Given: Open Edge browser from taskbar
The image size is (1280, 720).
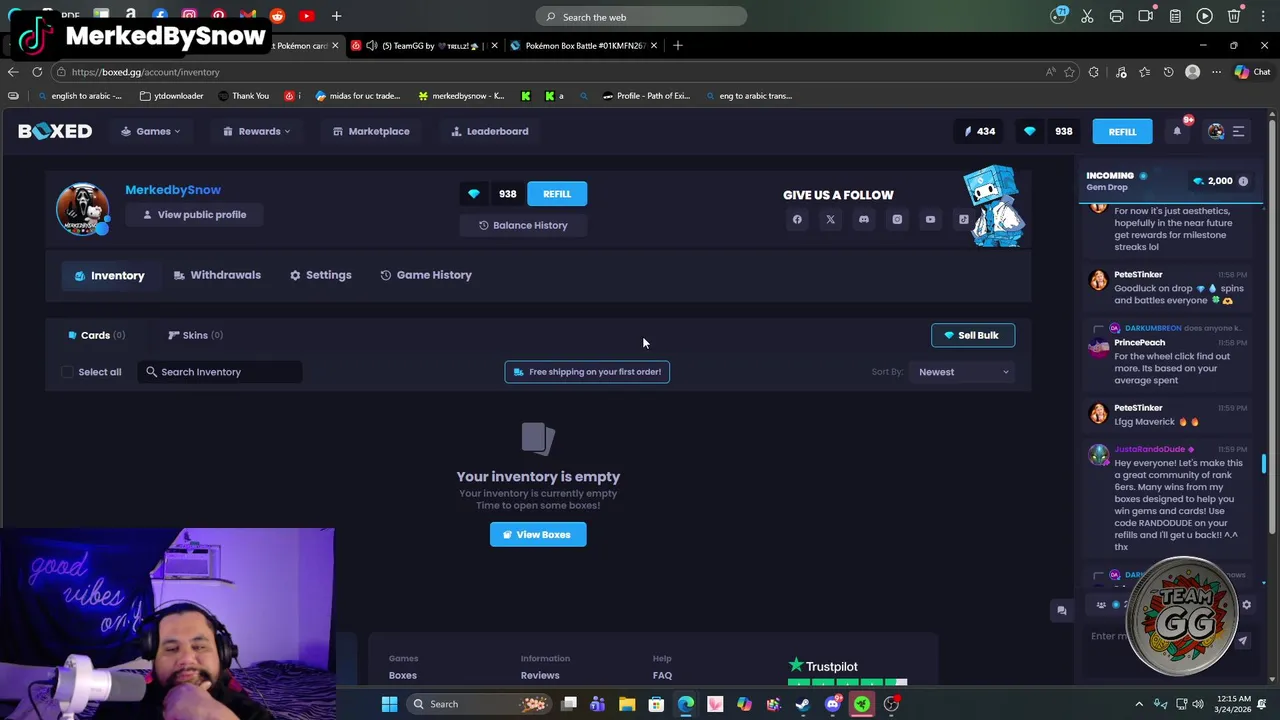Looking at the screenshot, I should [686, 704].
